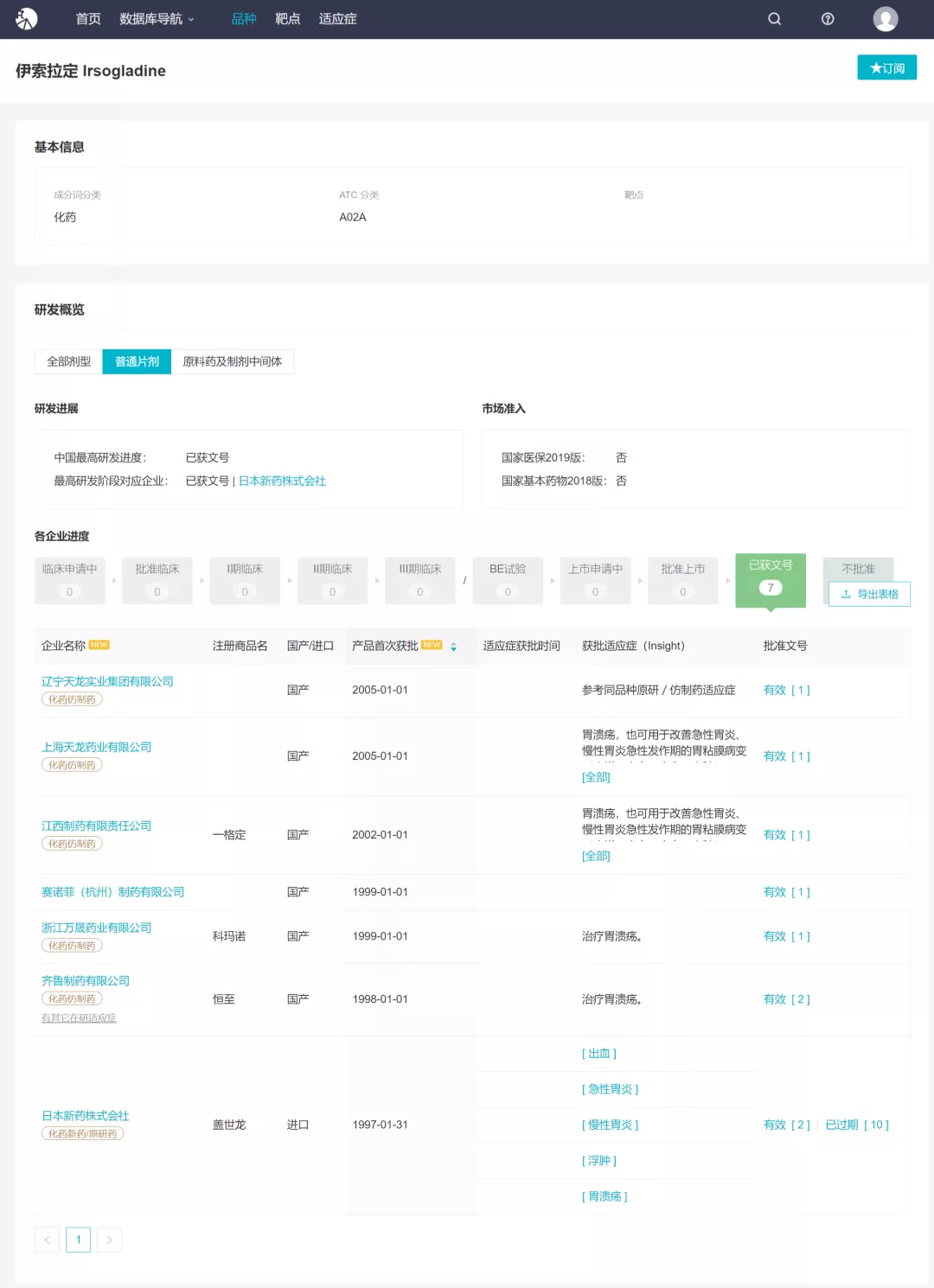Subscribe with the ★订阅 button
934x1288 pixels.
pos(887,67)
